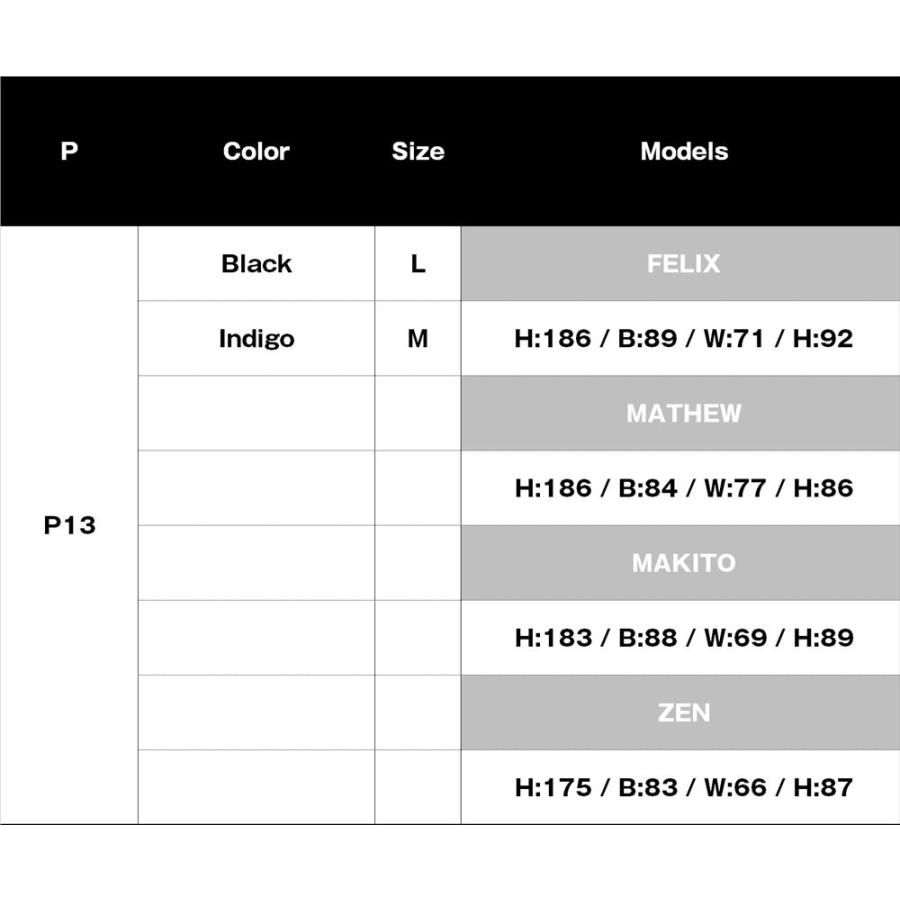Click the empty Color cell beside MATHEW
Image resolution: width=900 pixels, height=900 pixels.
pyautogui.click(x=256, y=413)
